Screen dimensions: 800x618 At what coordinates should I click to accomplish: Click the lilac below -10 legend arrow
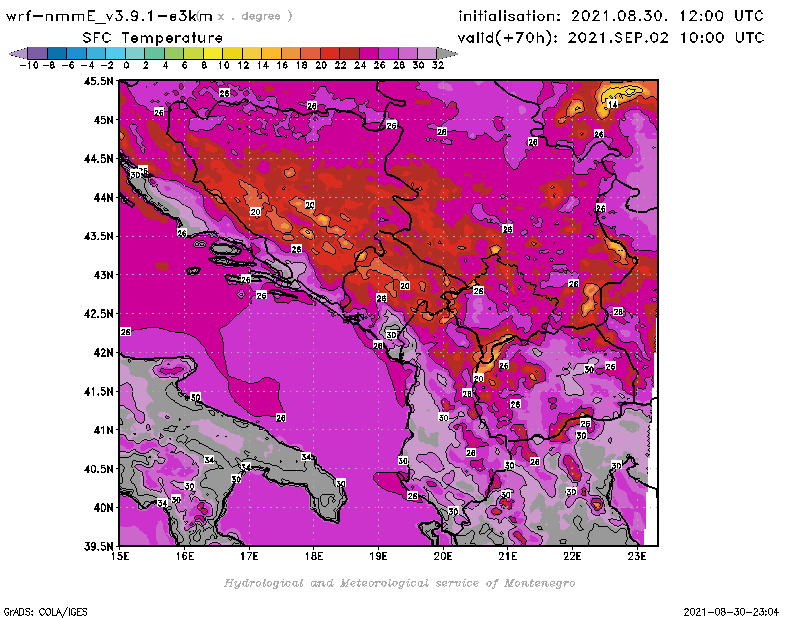(x=18, y=53)
